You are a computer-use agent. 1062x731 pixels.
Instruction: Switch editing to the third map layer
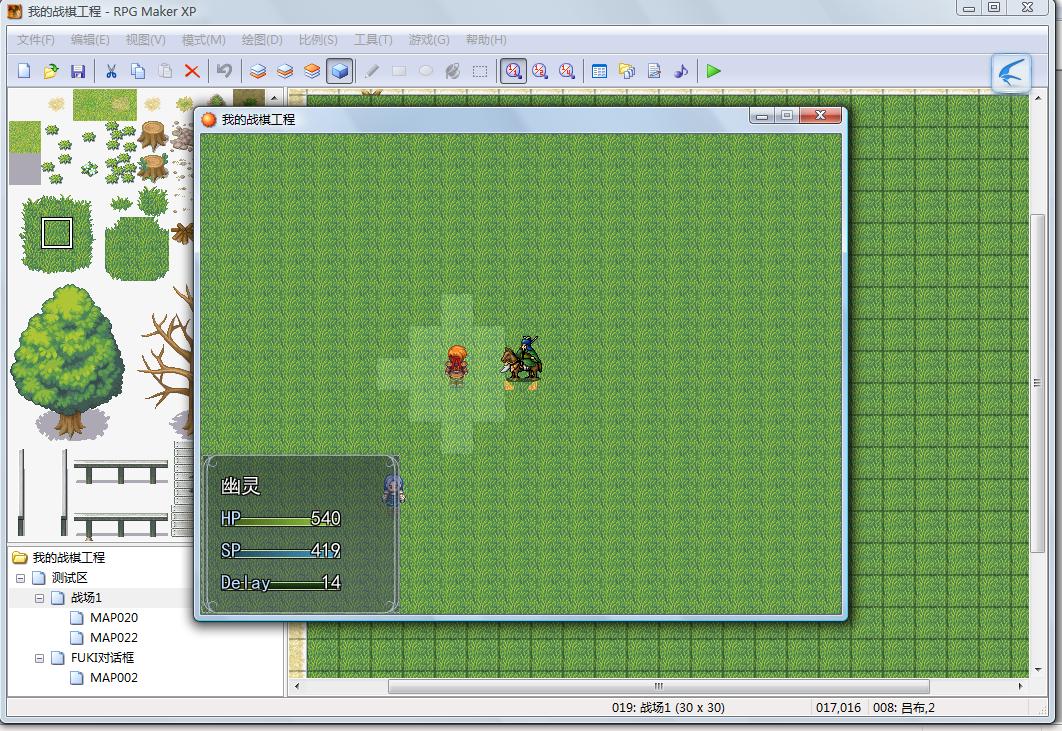point(312,71)
